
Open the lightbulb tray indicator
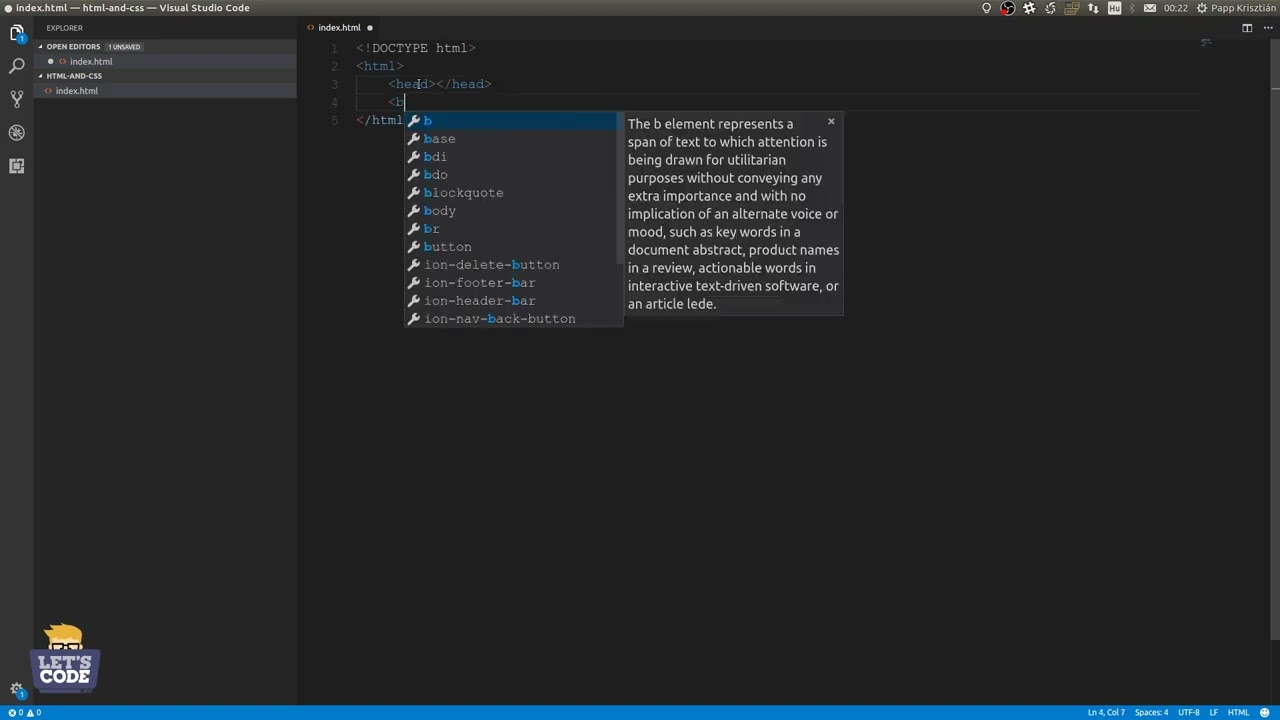click(x=986, y=8)
